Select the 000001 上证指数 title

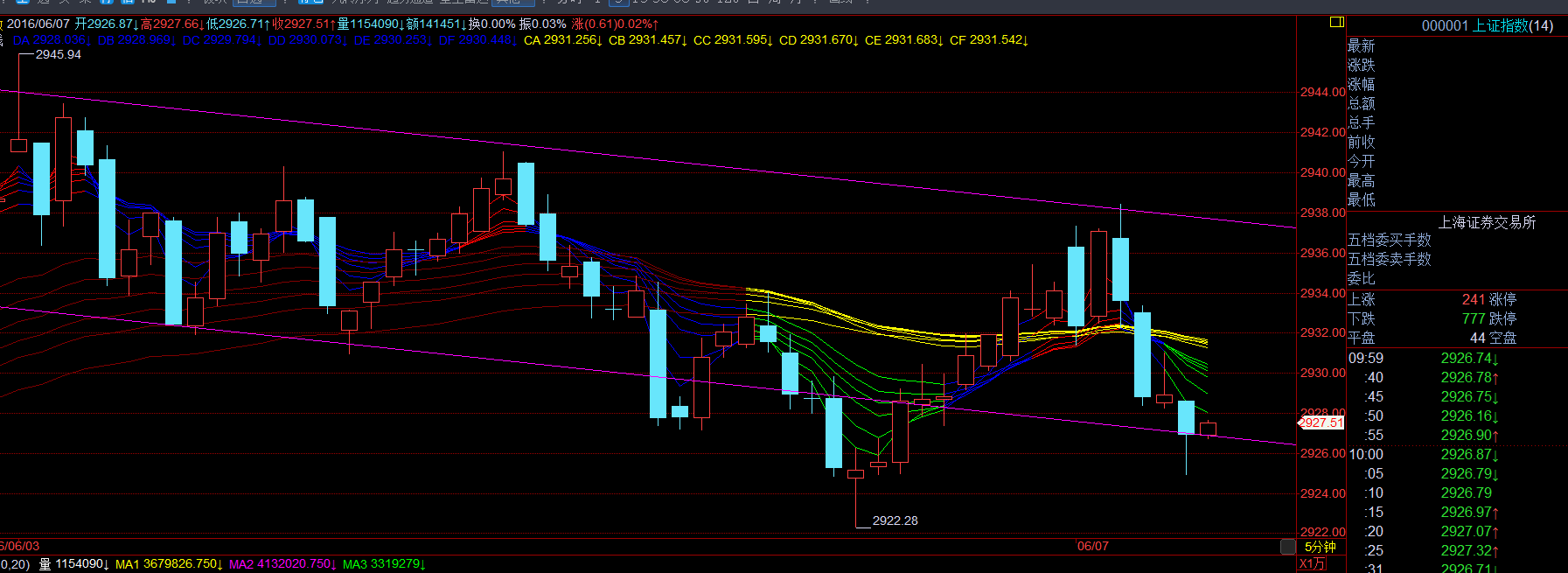pyautogui.click(x=1487, y=25)
